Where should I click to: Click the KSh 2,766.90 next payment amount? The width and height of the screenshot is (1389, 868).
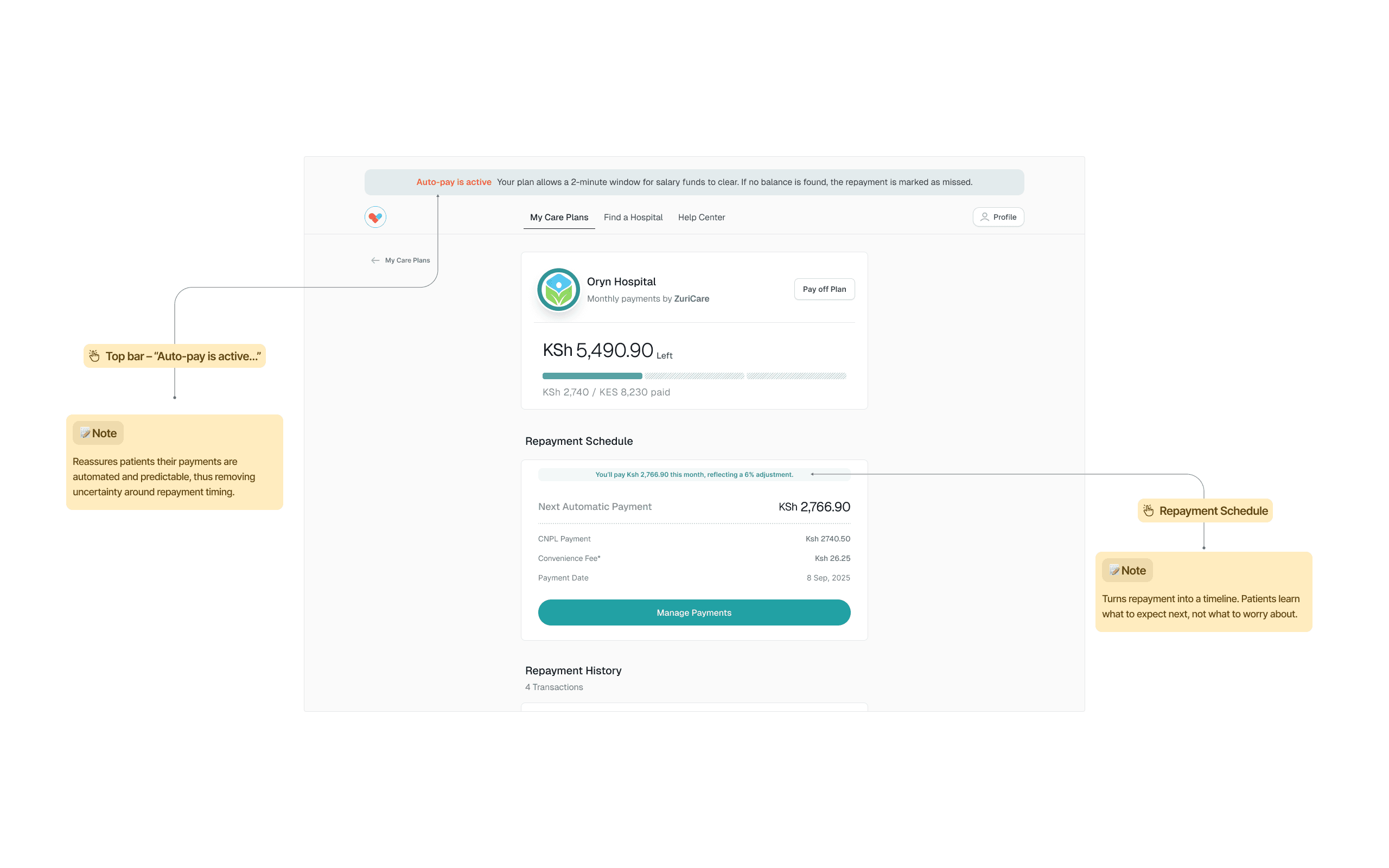click(x=814, y=506)
